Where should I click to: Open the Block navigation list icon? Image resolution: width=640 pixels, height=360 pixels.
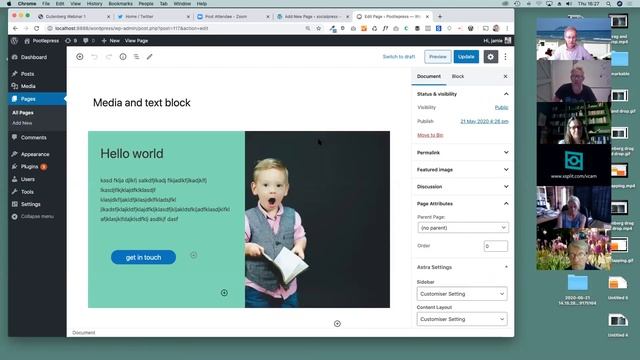coord(136,57)
